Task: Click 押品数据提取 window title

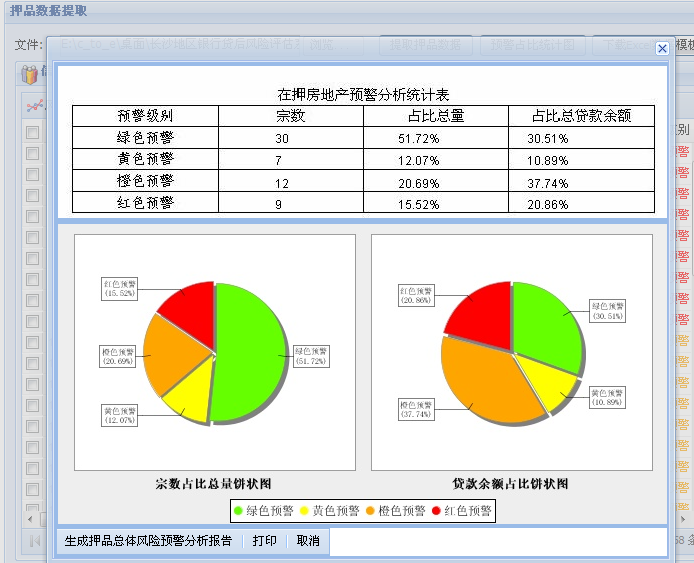Action: (48, 11)
